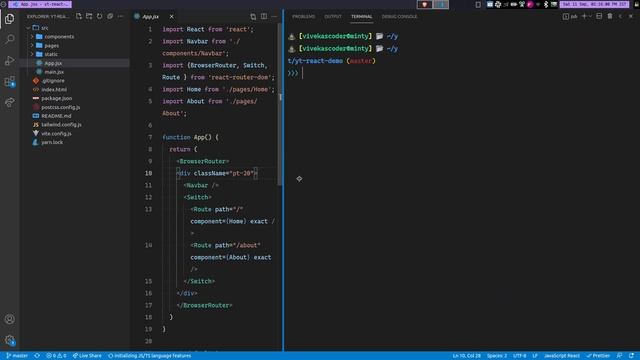640x360 pixels.
Task: Collapse all folders in Explorer
Action: (x=110, y=16)
